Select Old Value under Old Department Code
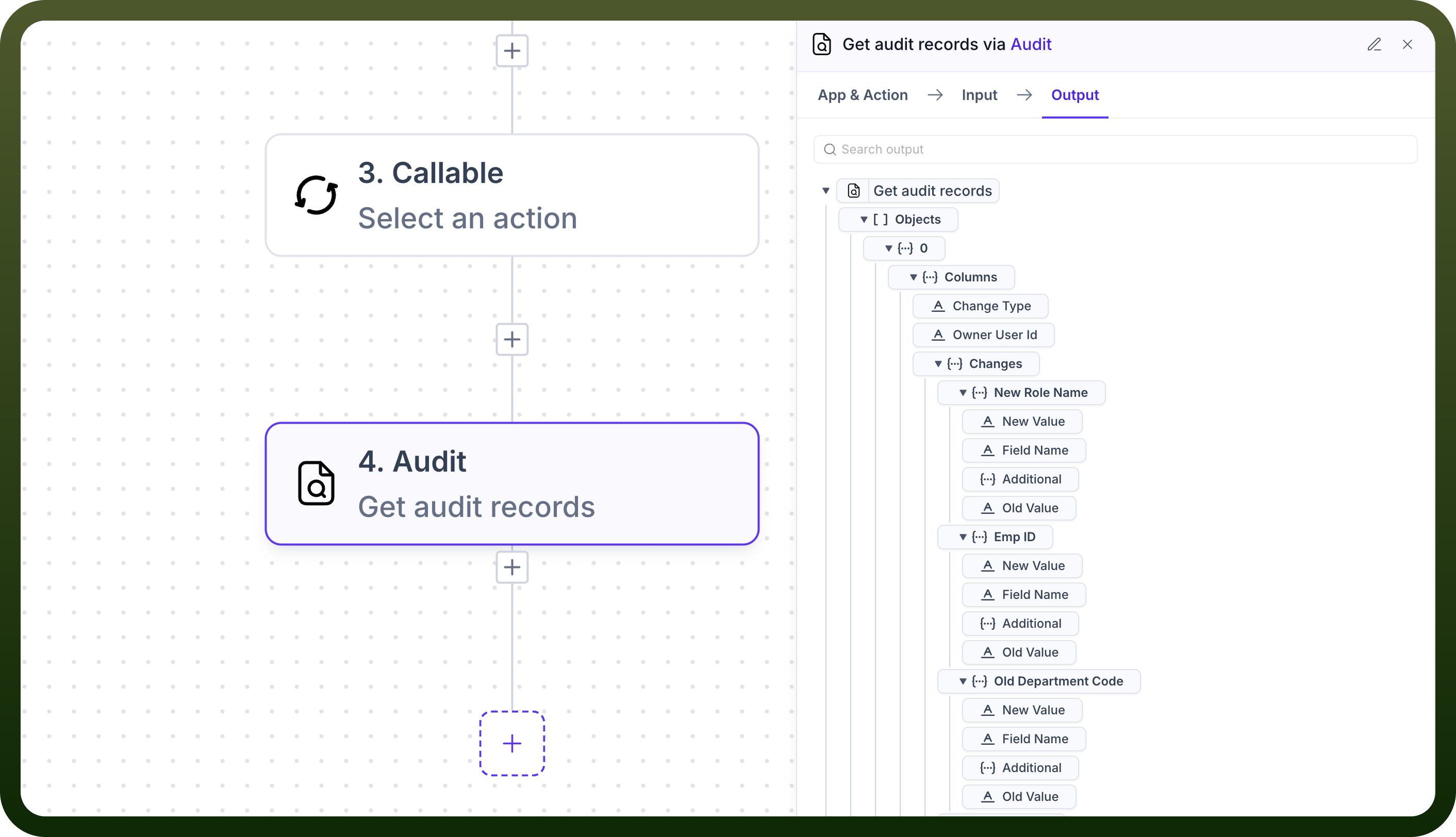 click(1019, 797)
